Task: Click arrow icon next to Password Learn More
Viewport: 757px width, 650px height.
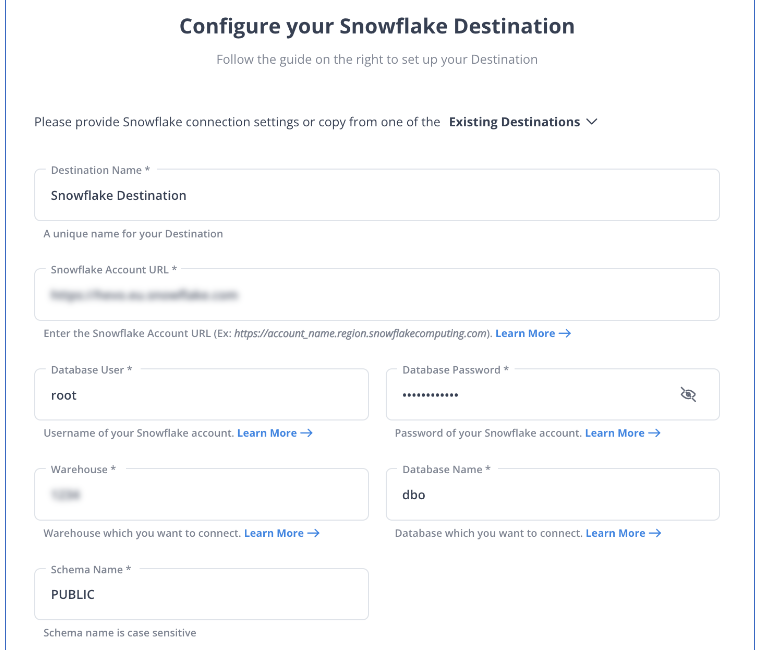Action: pyautogui.click(x=654, y=433)
